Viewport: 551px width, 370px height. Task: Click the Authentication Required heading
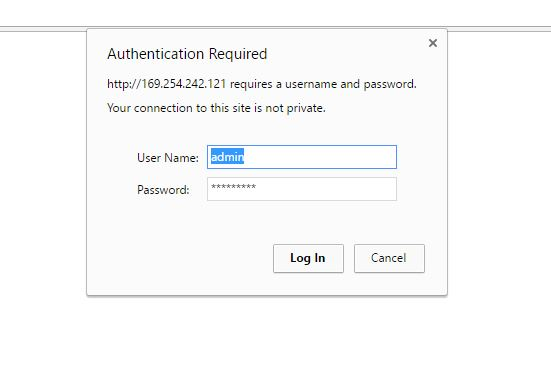[x=187, y=54]
